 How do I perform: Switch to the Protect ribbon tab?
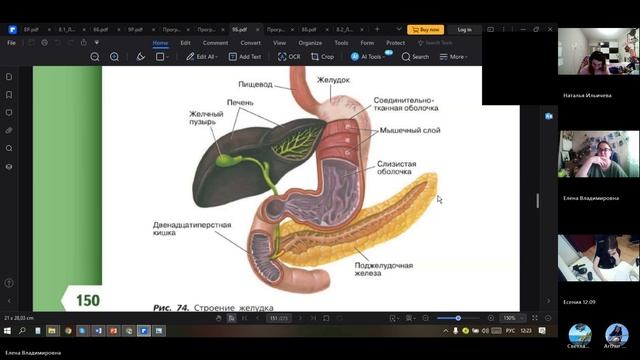pyautogui.click(x=396, y=43)
